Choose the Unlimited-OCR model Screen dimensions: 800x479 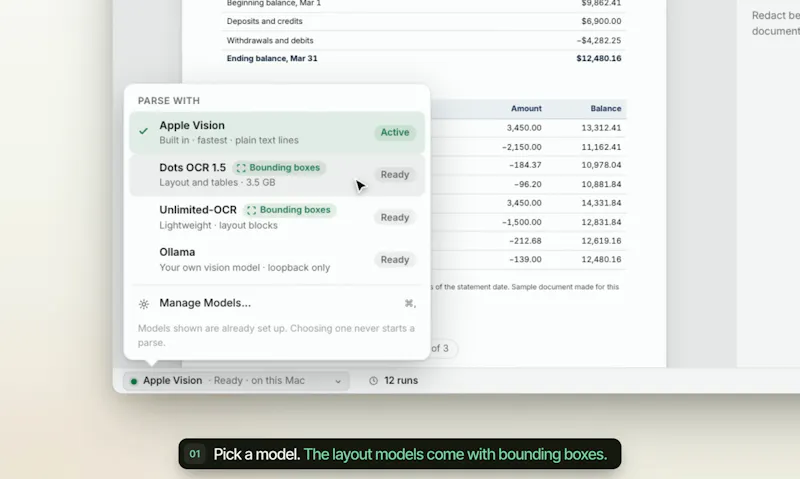pos(277,217)
